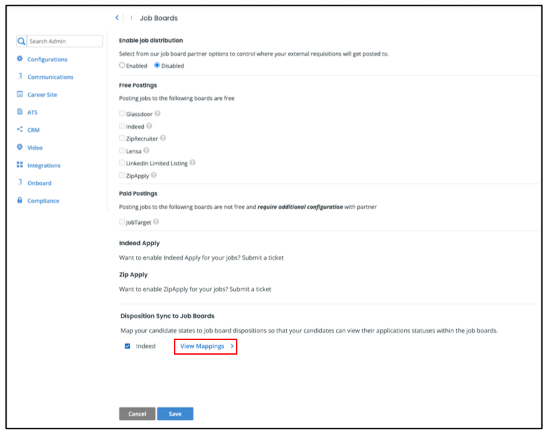Open Configurations gear icon in sidebar

point(20,59)
